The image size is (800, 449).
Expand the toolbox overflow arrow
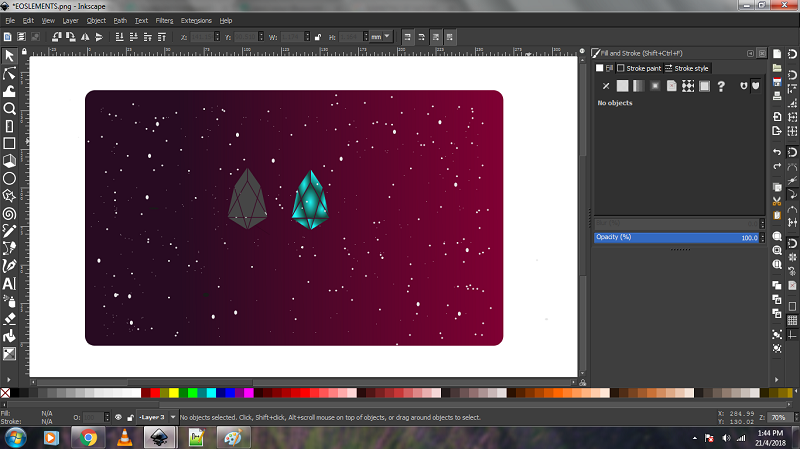(x=8, y=380)
